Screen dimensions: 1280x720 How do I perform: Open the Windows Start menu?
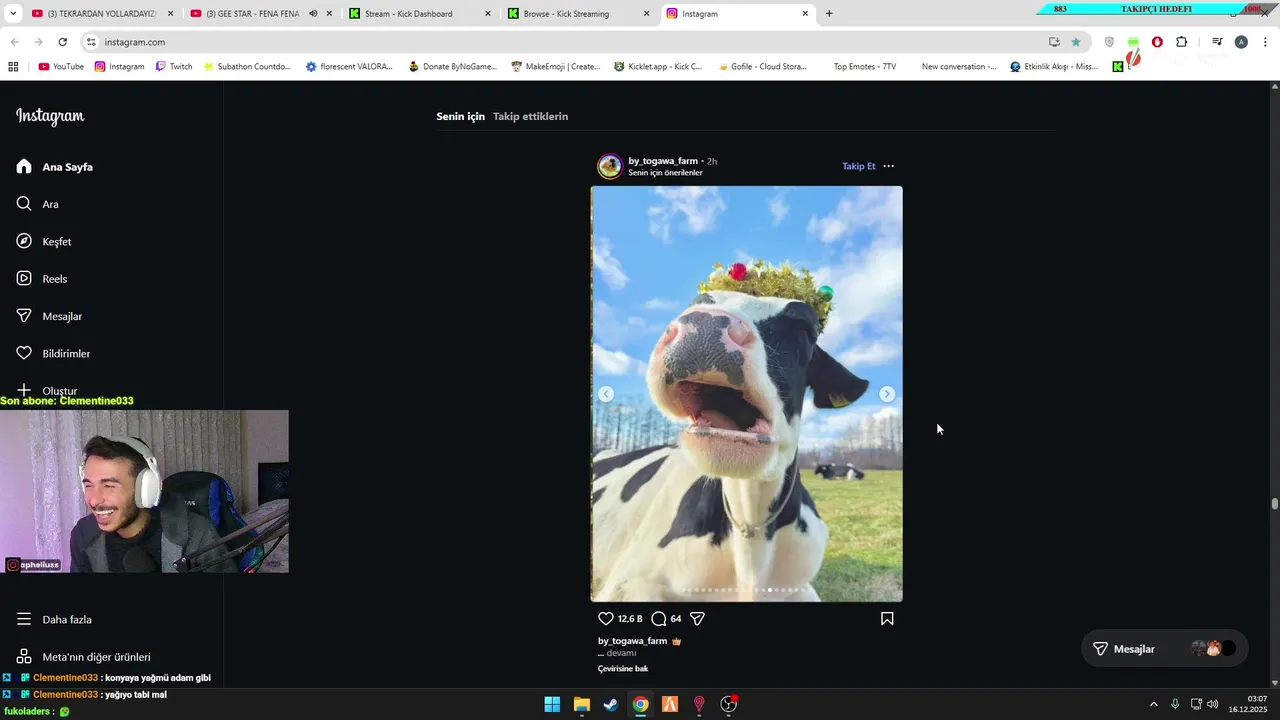click(x=552, y=704)
